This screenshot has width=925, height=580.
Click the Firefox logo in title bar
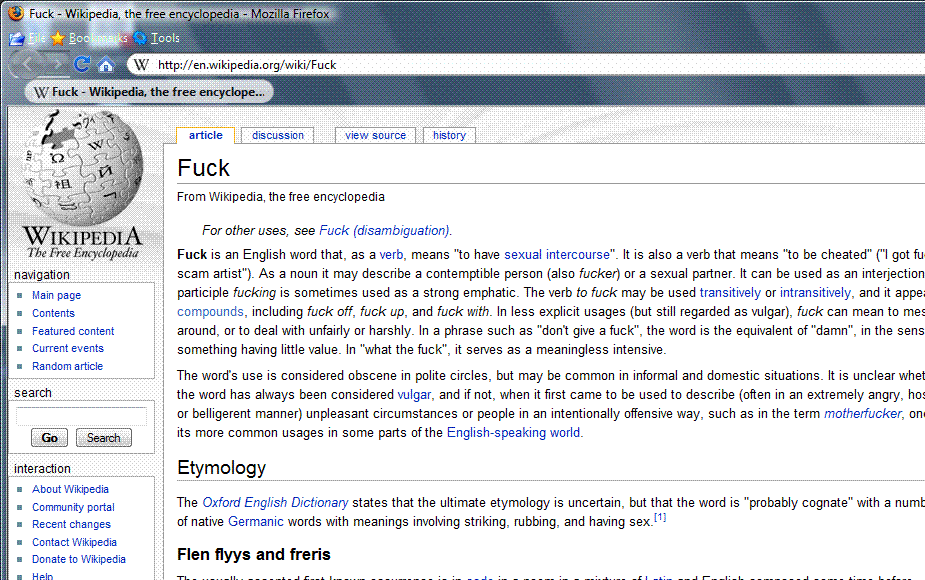point(16,13)
